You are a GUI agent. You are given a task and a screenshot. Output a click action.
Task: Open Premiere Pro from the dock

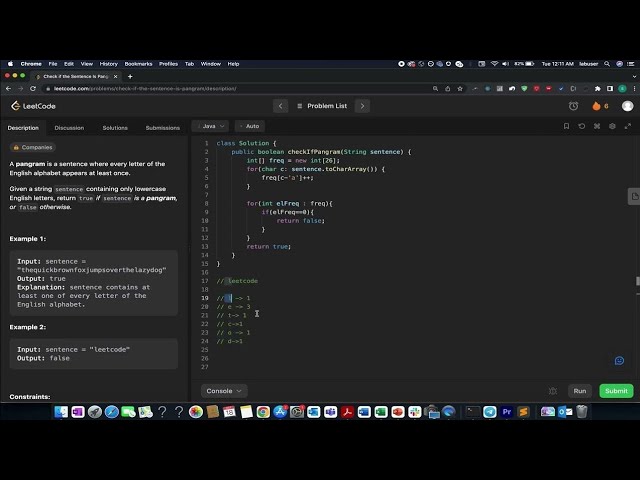(x=507, y=412)
